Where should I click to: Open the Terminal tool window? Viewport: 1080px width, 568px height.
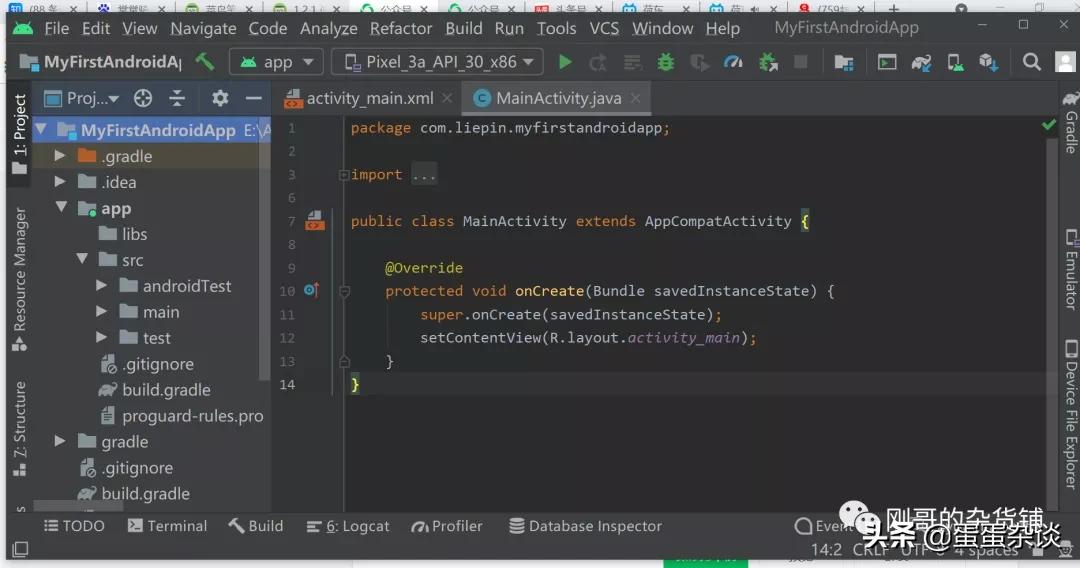coord(167,526)
